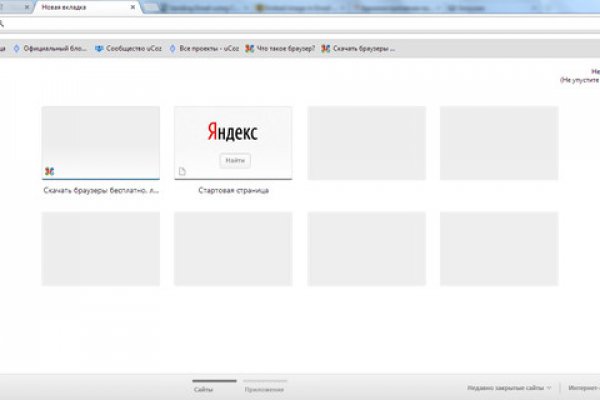Click page icon on Яндекс thumbnail
Screen dimensions: 600x400
[181, 171]
